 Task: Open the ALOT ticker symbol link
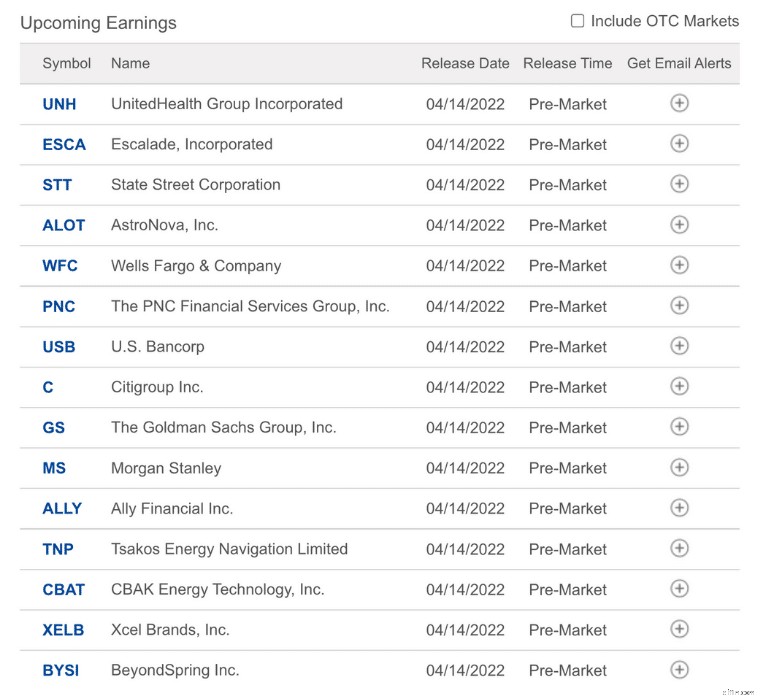(64, 225)
